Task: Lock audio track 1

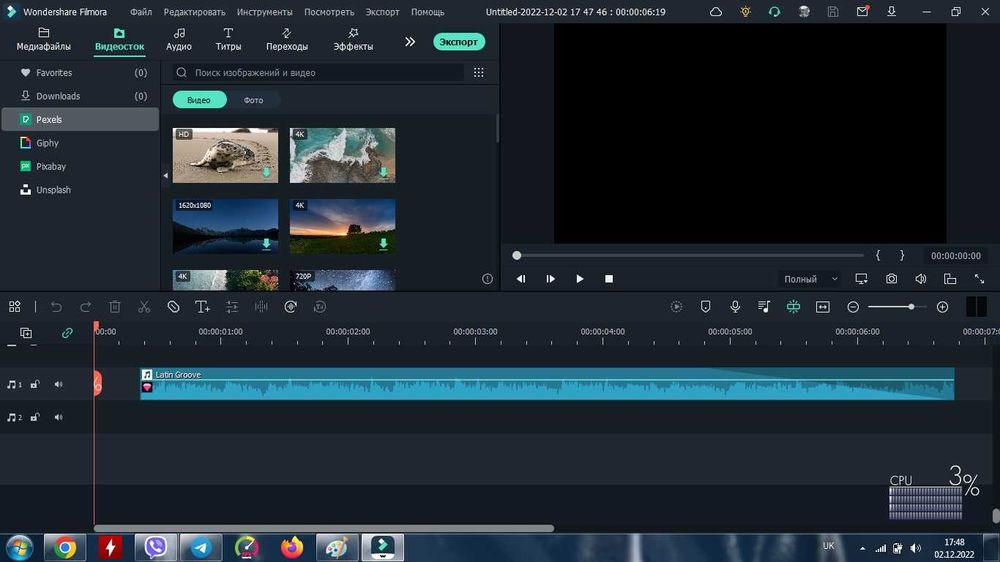Action: (x=35, y=384)
